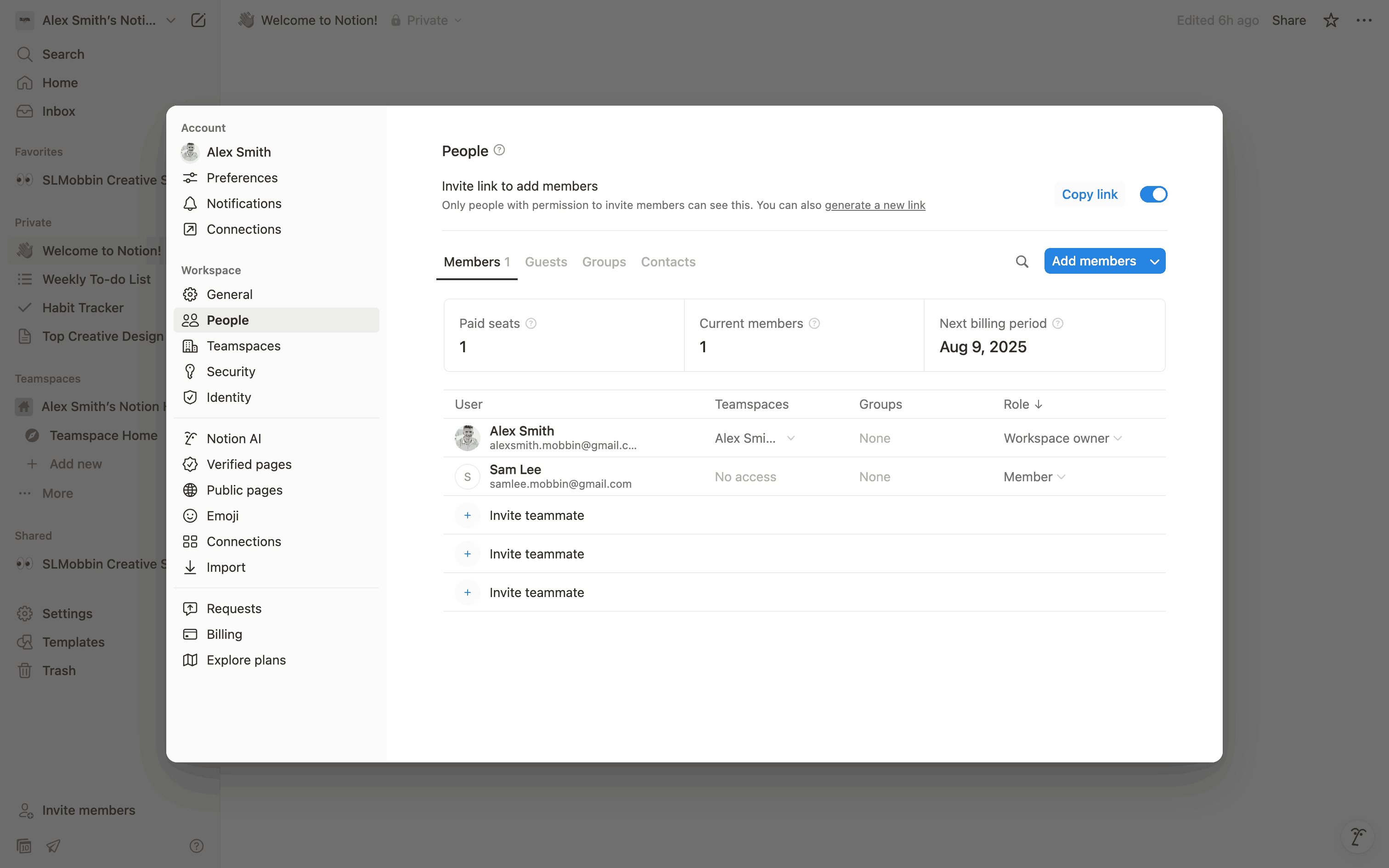
Task: Expand Add members dropdown arrow
Action: pyautogui.click(x=1154, y=262)
